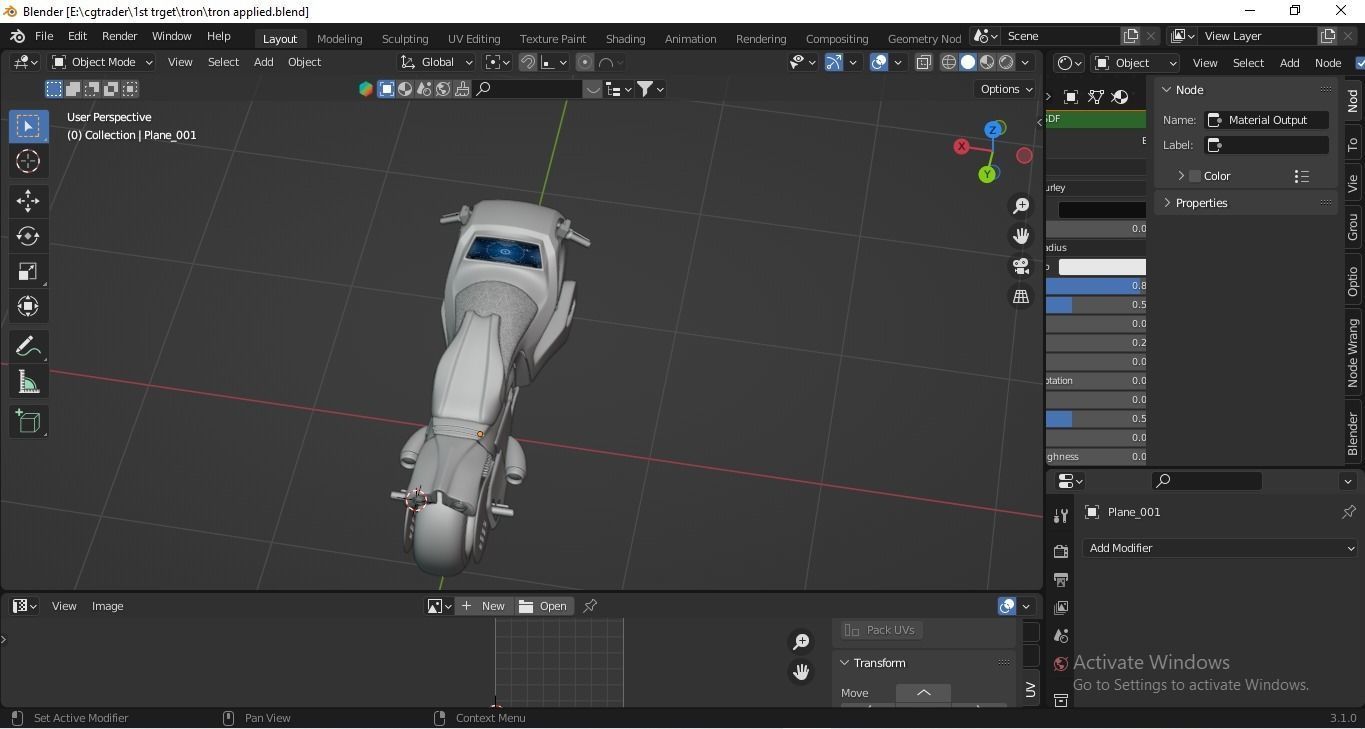Click the white color swatch in shader node

[1102, 267]
